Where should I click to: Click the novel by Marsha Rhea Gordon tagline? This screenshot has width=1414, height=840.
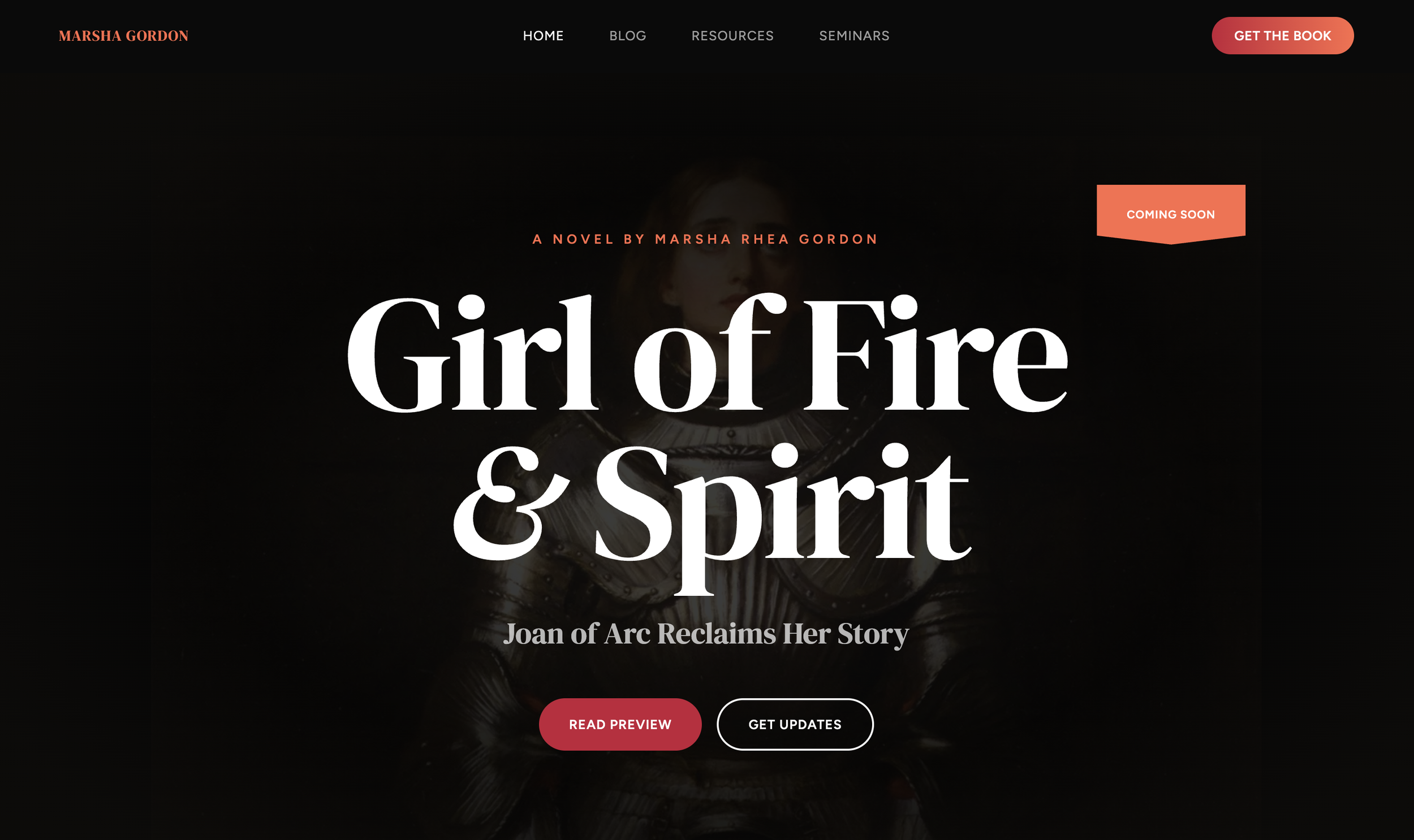tap(705, 239)
